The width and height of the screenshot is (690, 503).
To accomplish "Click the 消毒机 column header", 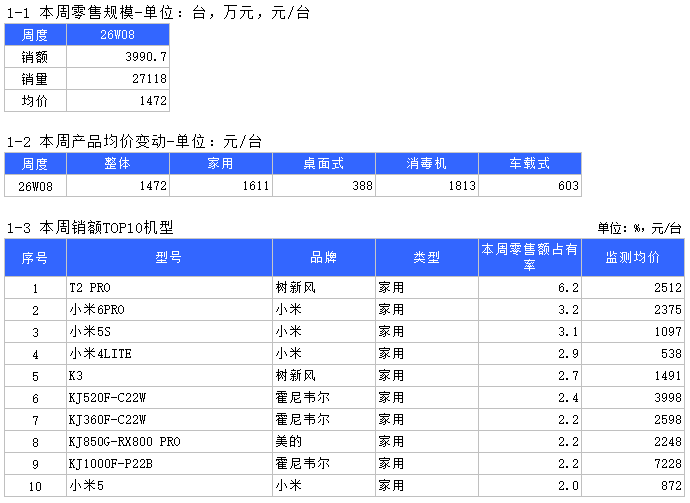I will pos(426,163).
